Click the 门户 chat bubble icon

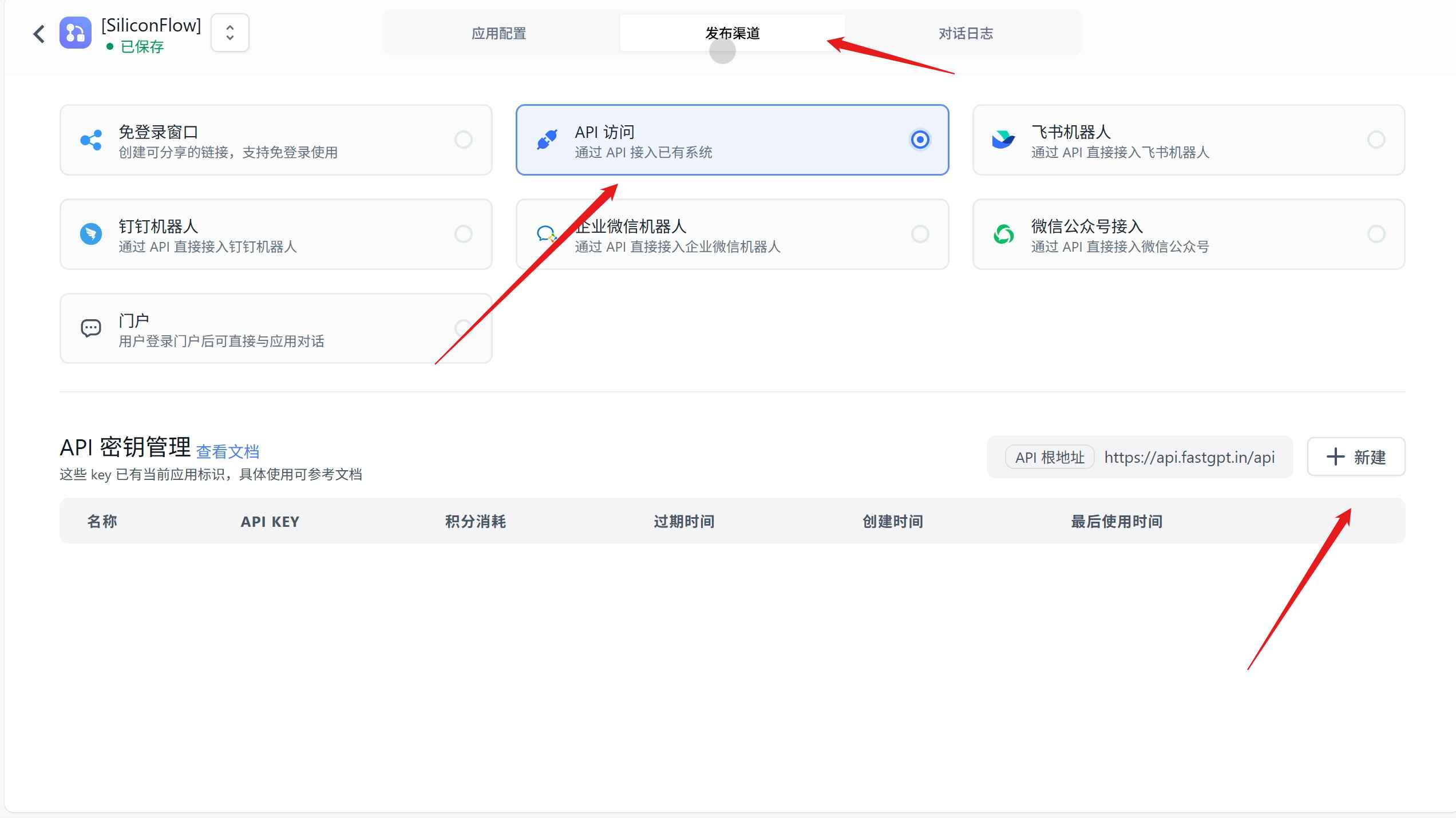coord(90,328)
